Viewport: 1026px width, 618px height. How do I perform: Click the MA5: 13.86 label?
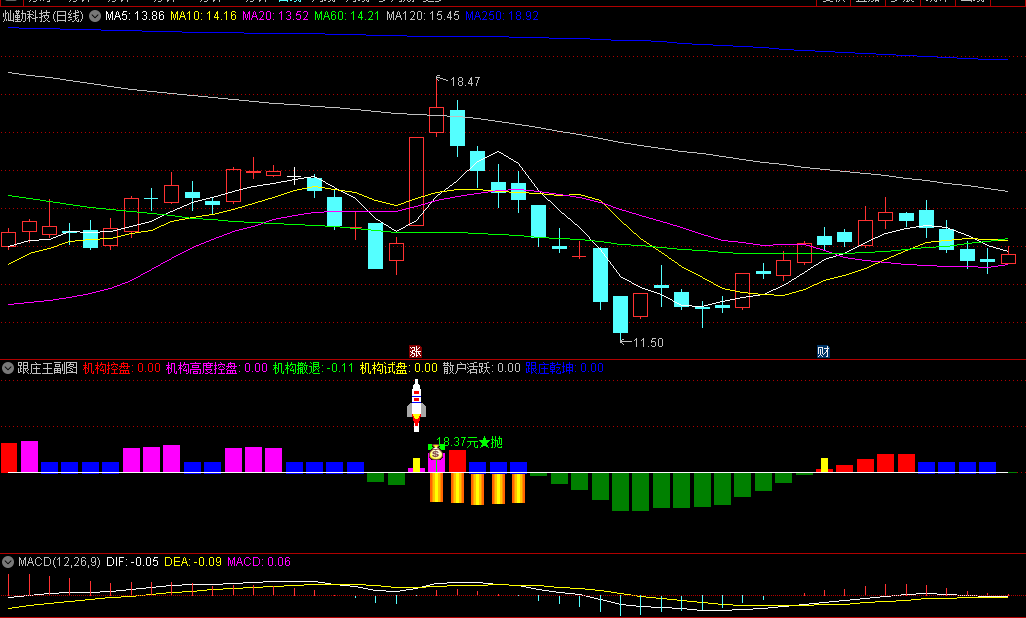coord(135,16)
